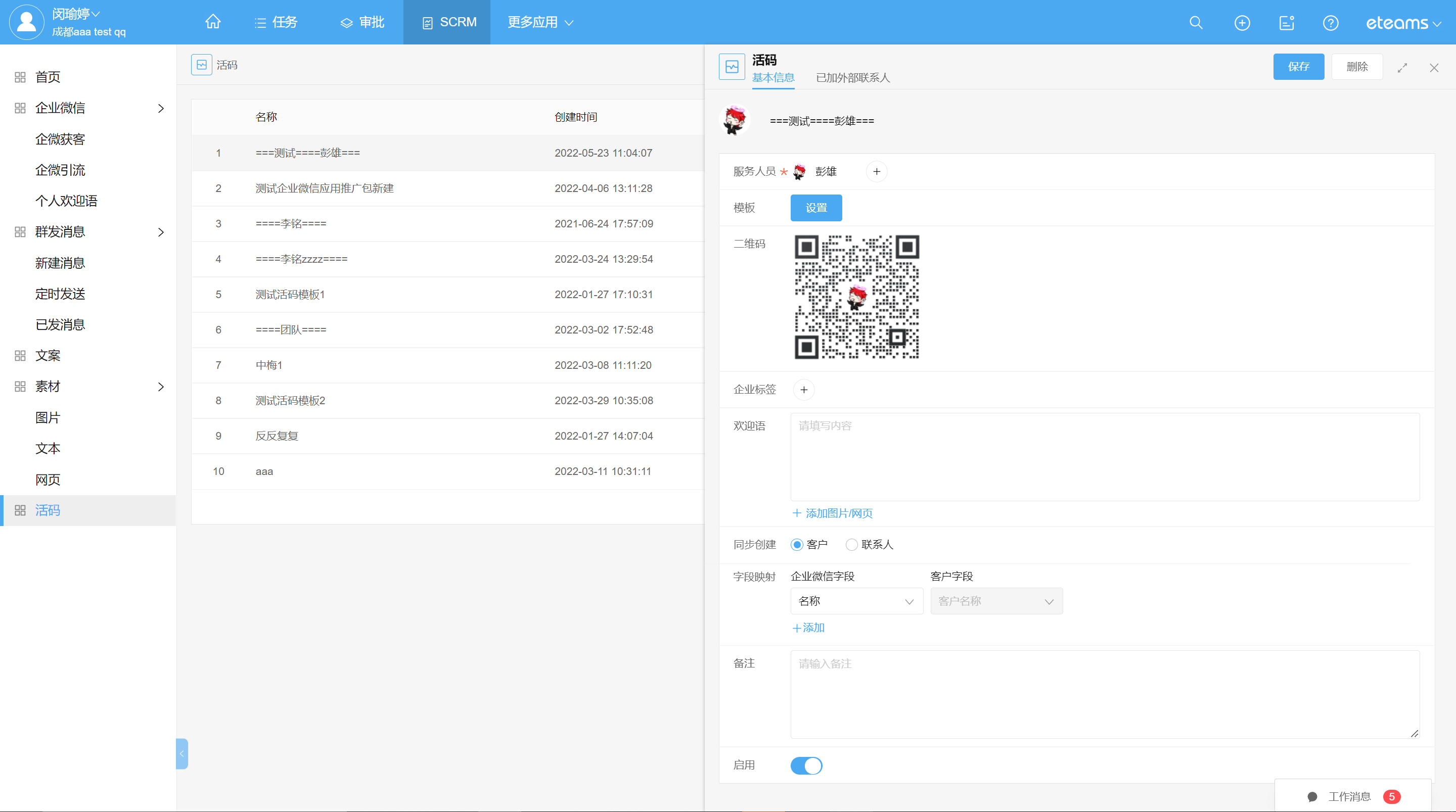Open 企微获客 in sidebar
The image size is (1456, 812).
[x=60, y=139]
